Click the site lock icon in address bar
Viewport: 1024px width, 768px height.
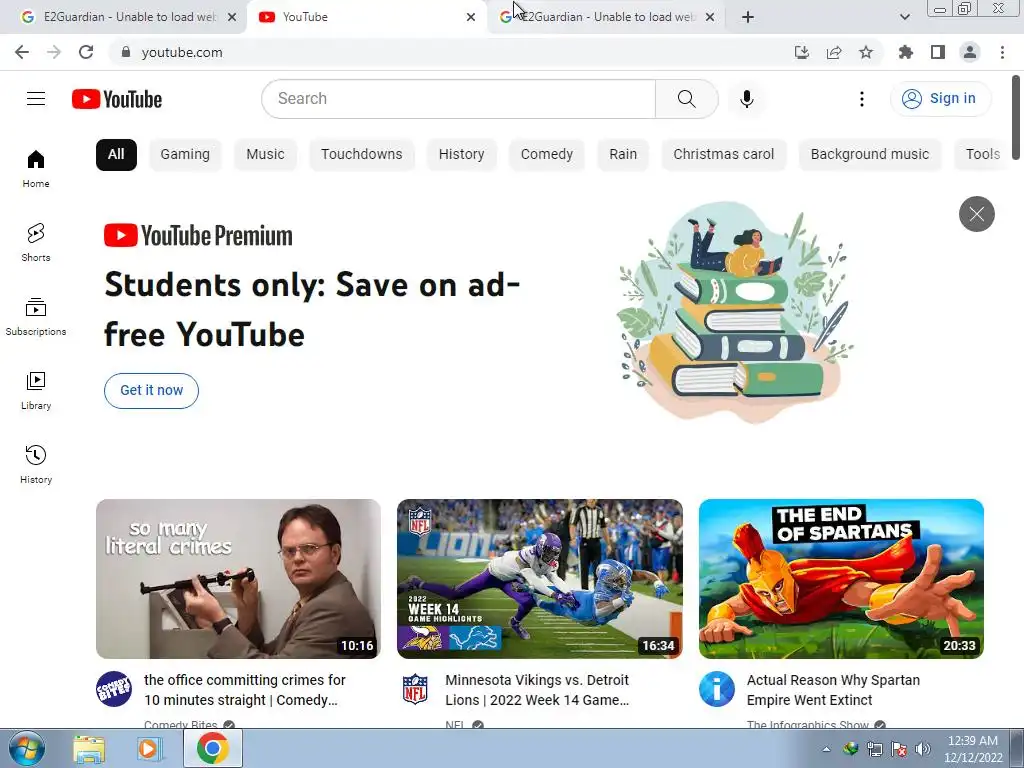click(x=126, y=52)
